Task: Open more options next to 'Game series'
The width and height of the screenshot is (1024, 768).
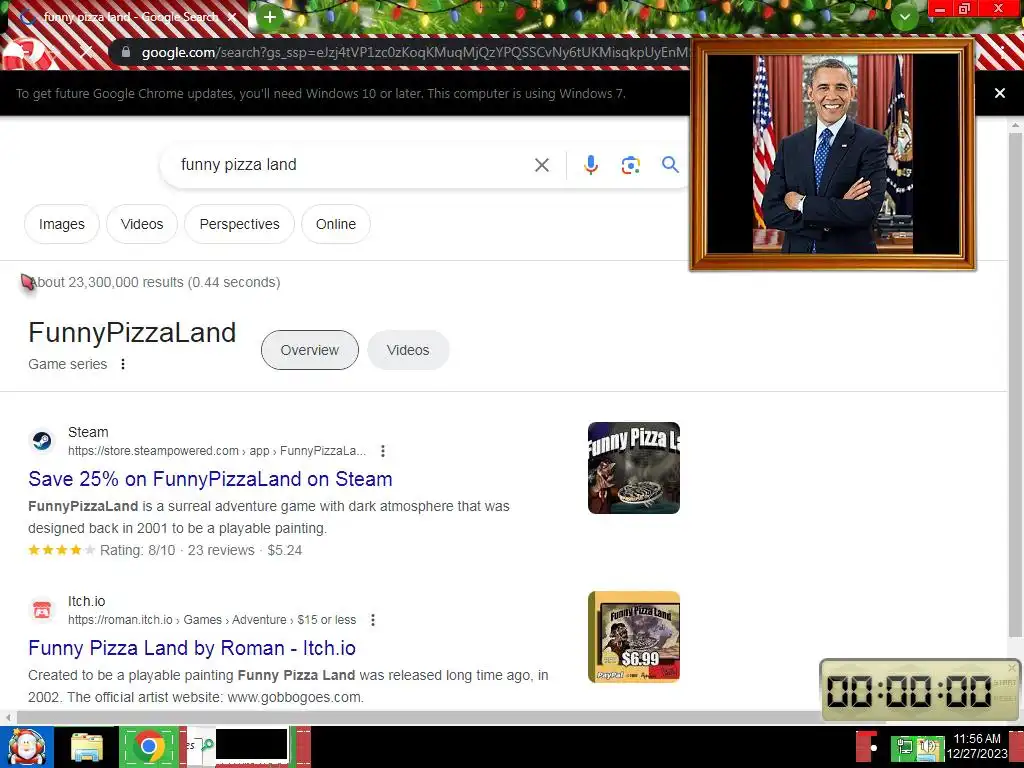Action: (123, 364)
